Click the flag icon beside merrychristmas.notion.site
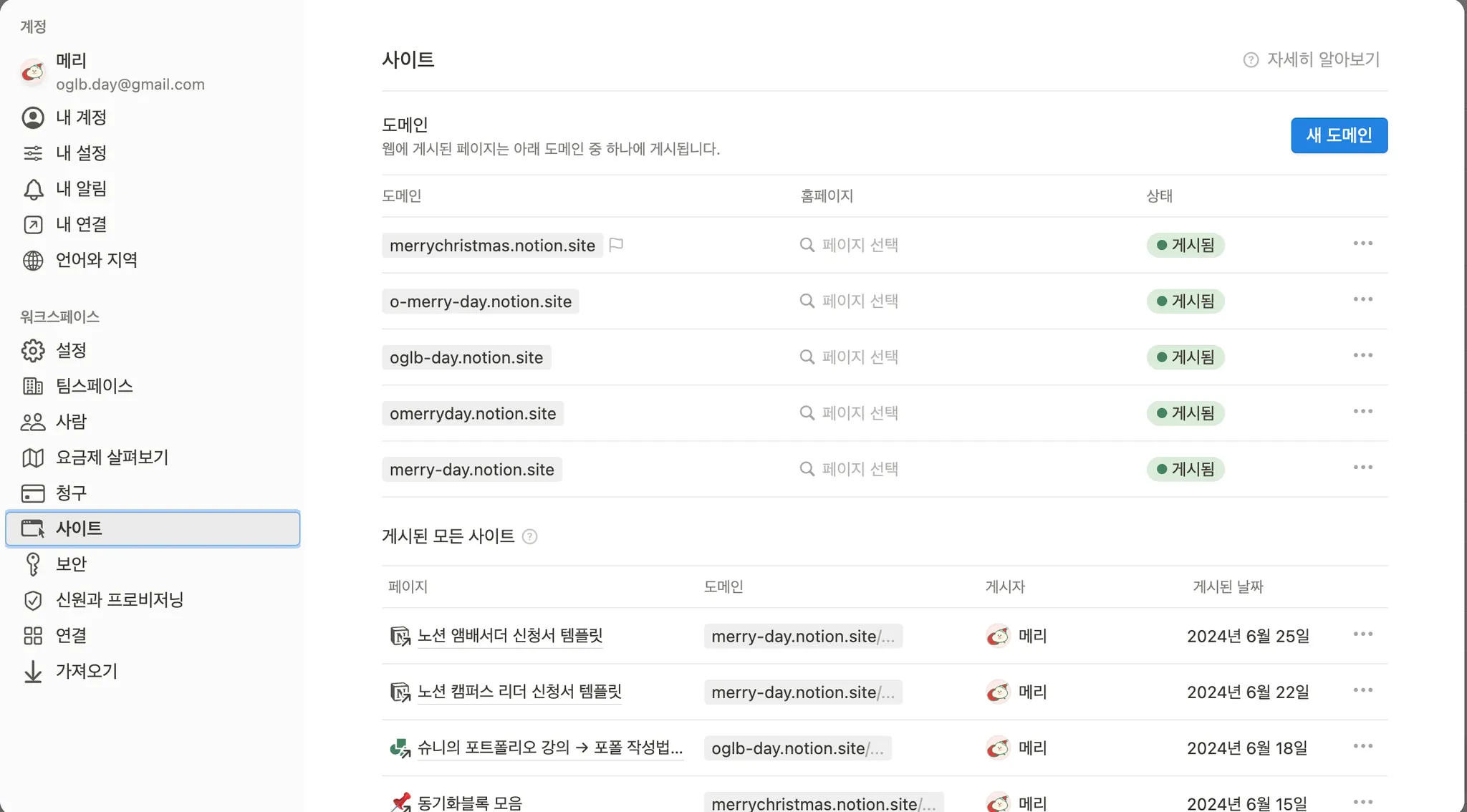 616,245
